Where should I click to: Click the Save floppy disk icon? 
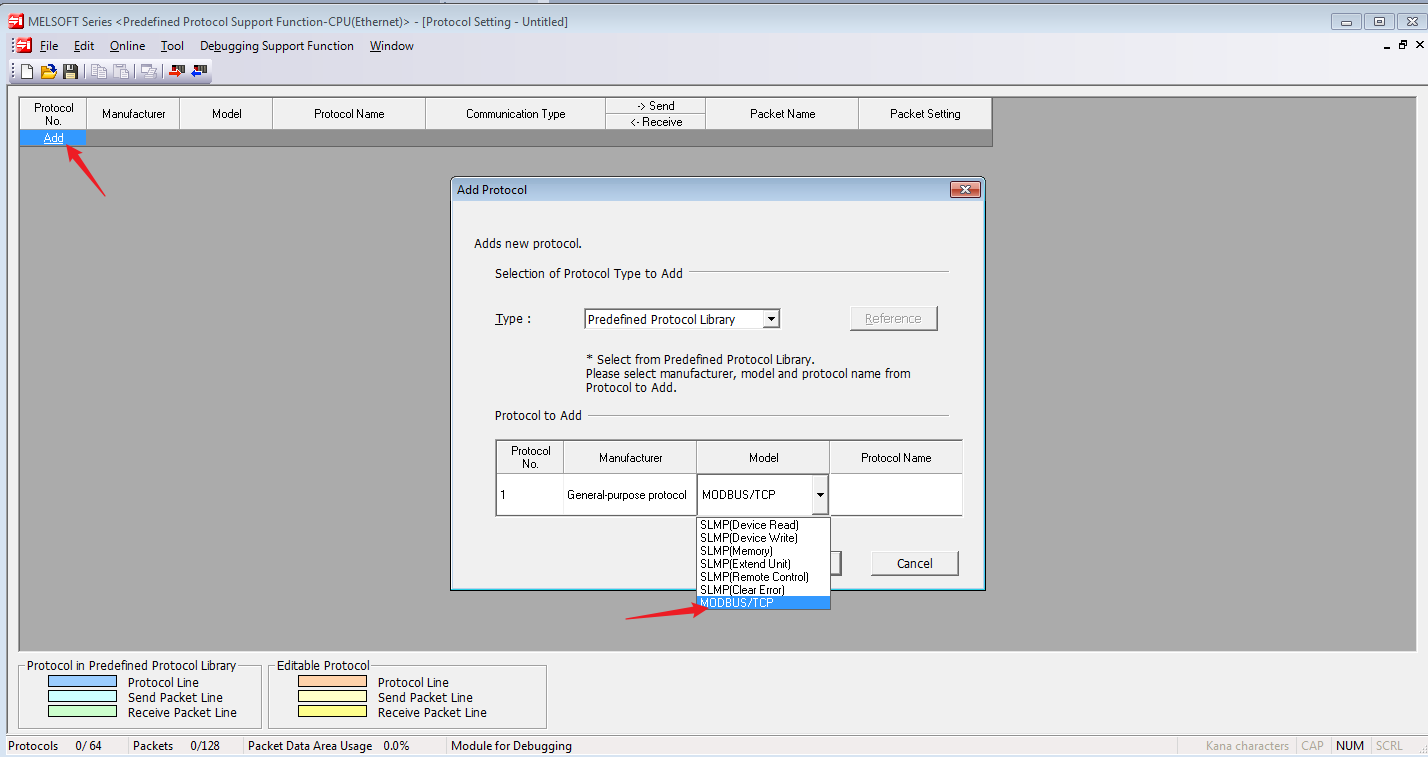(70, 71)
